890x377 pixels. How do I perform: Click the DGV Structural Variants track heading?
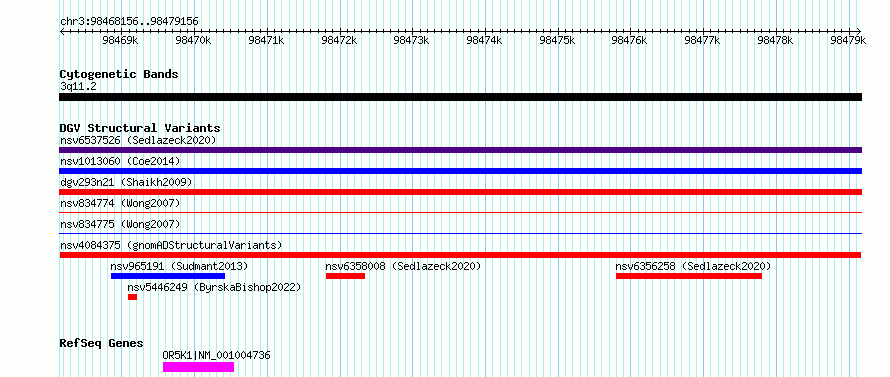tap(140, 128)
